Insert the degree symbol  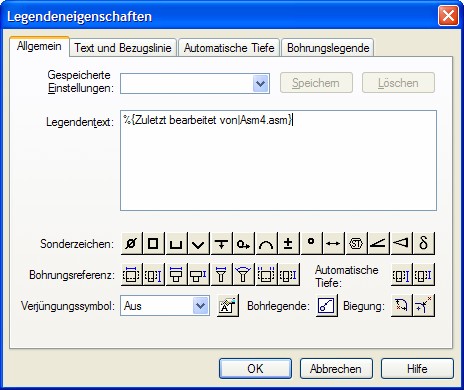311,244
